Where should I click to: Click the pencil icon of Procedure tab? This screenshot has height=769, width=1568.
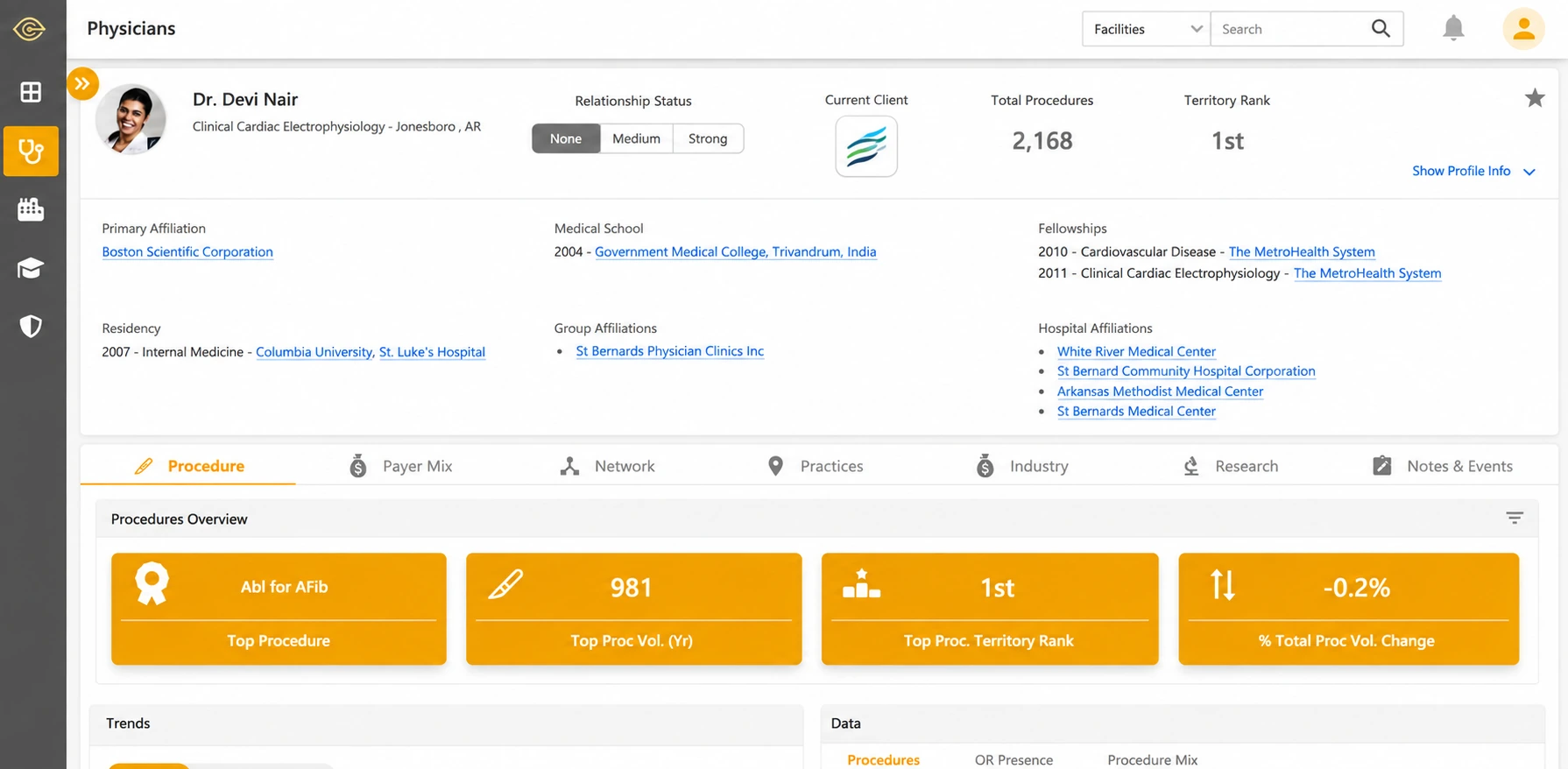pyautogui.click(x=144, y=466)
